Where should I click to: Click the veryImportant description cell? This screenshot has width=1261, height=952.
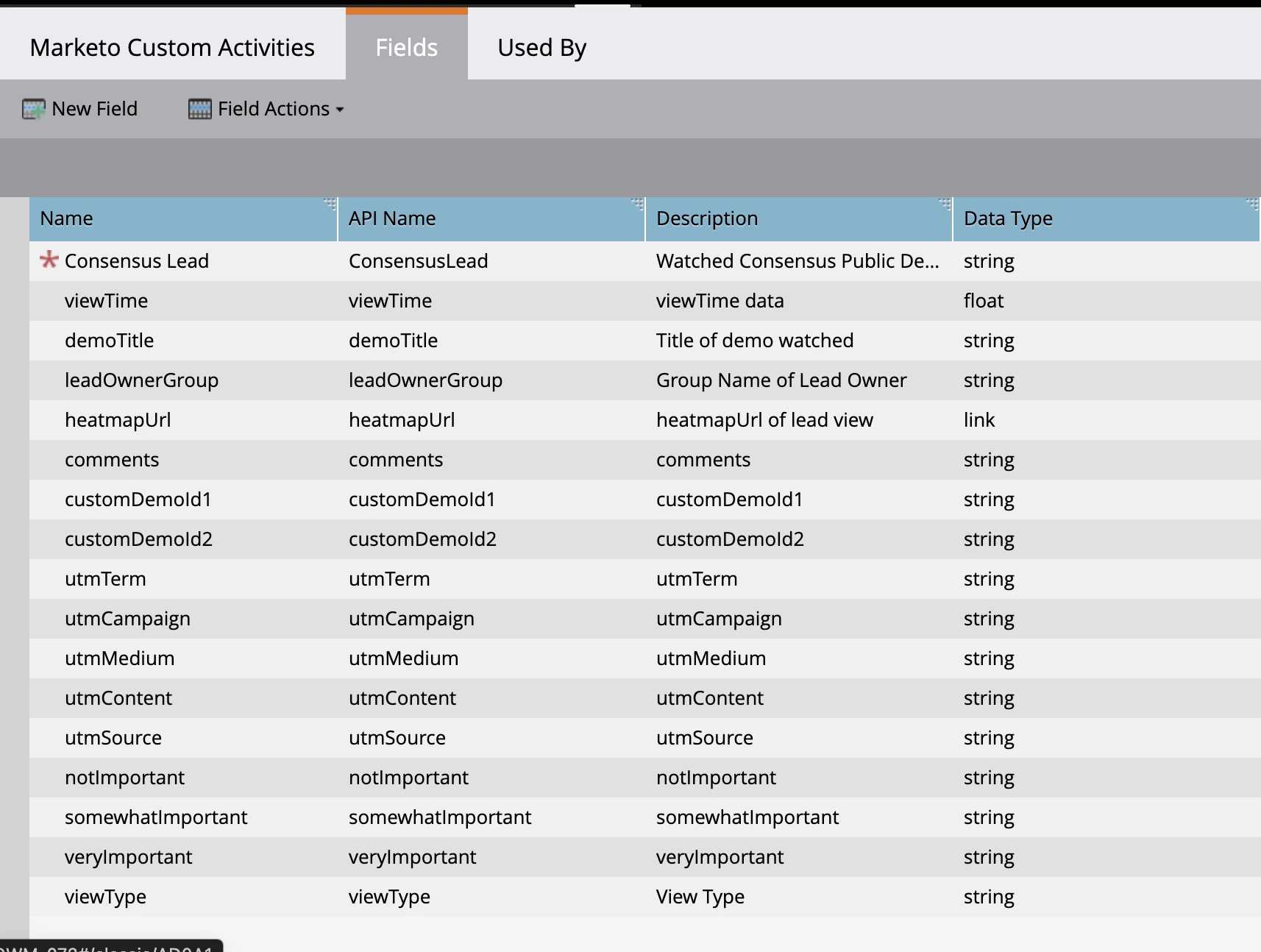pyautogui.click(x=720, y=857)
